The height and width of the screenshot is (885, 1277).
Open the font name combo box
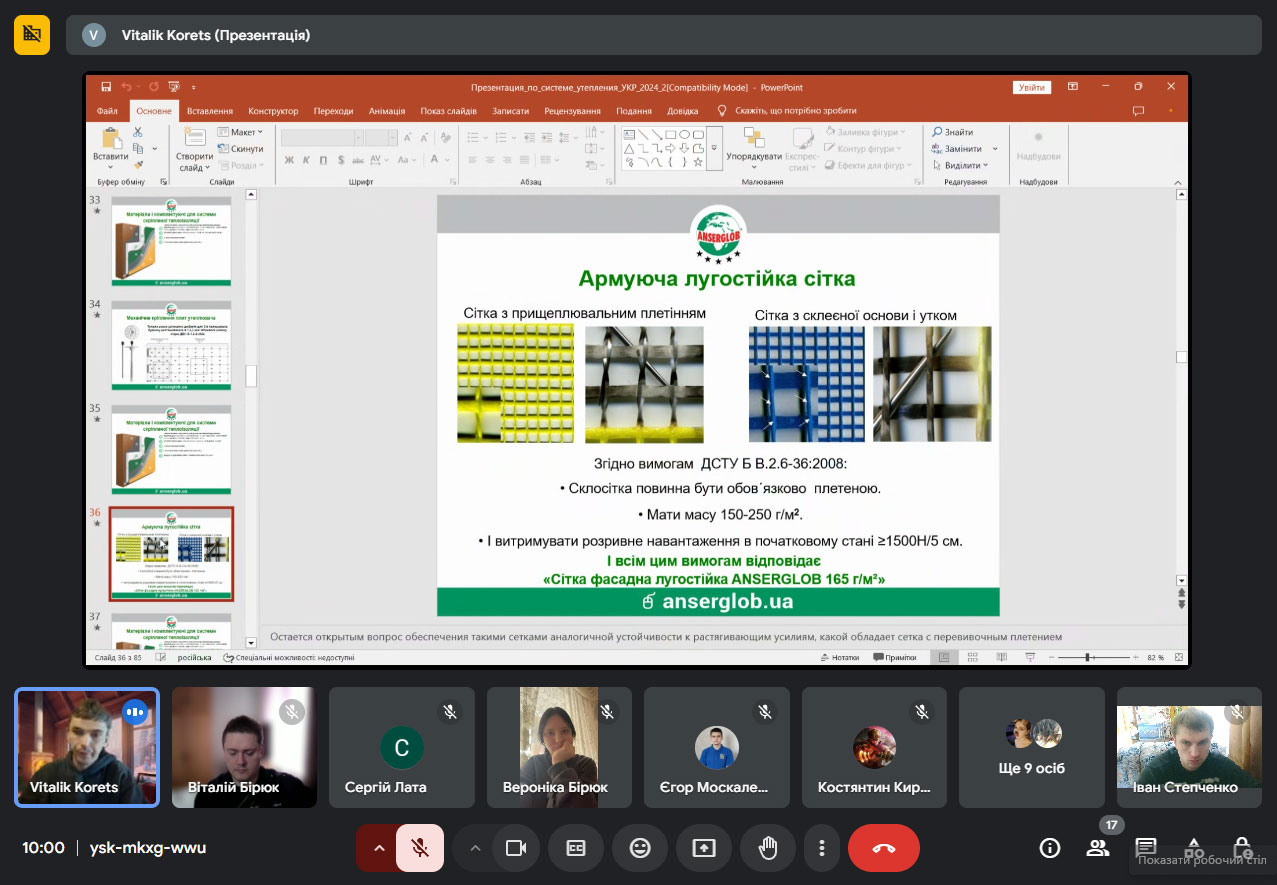click(x=320, y=138)
